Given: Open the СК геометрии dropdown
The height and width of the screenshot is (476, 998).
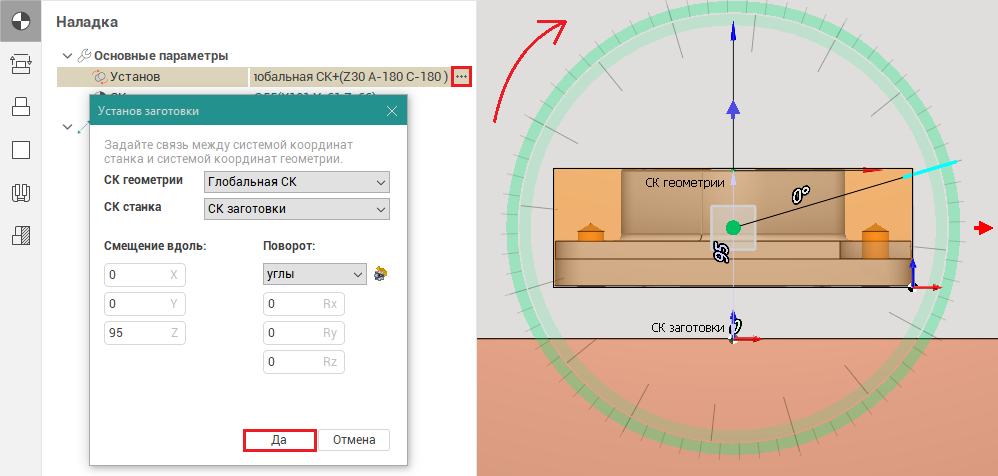Looking at the screenshot, I should coord(296,182).
